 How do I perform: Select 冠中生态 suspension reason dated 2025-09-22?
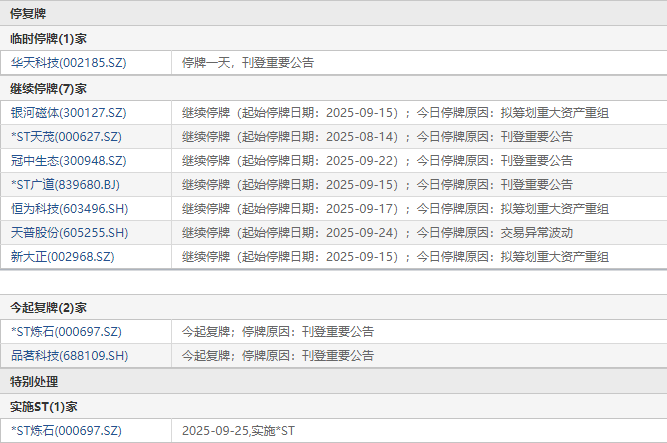tap(377, 161)
